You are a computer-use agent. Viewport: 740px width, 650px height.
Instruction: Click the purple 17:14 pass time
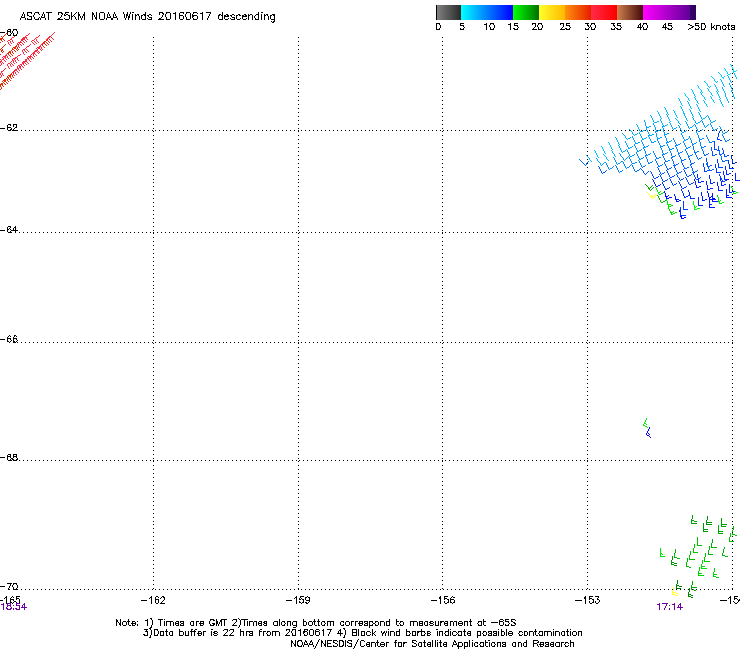(670, 607)
